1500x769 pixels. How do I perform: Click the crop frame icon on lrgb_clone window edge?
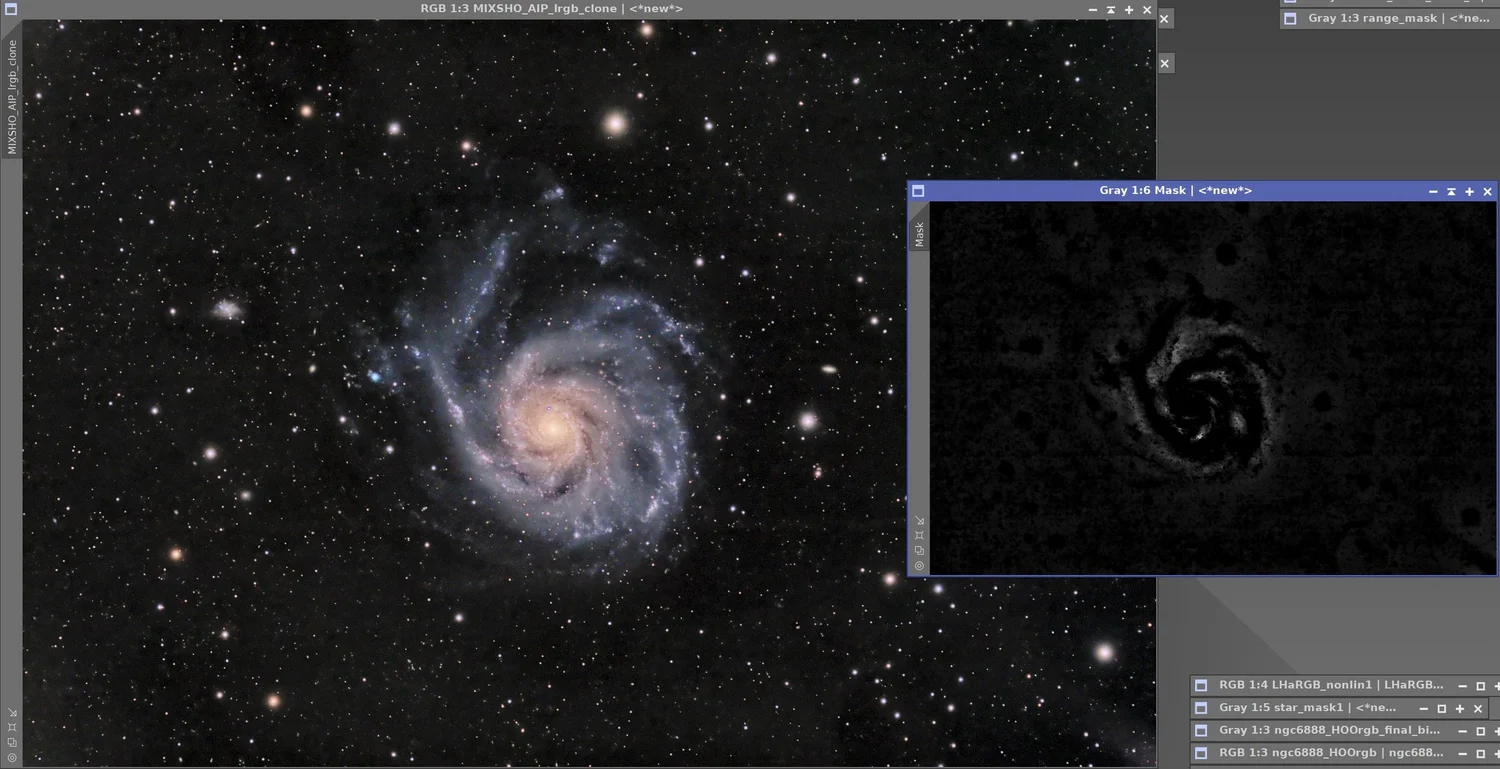[13, 728]
